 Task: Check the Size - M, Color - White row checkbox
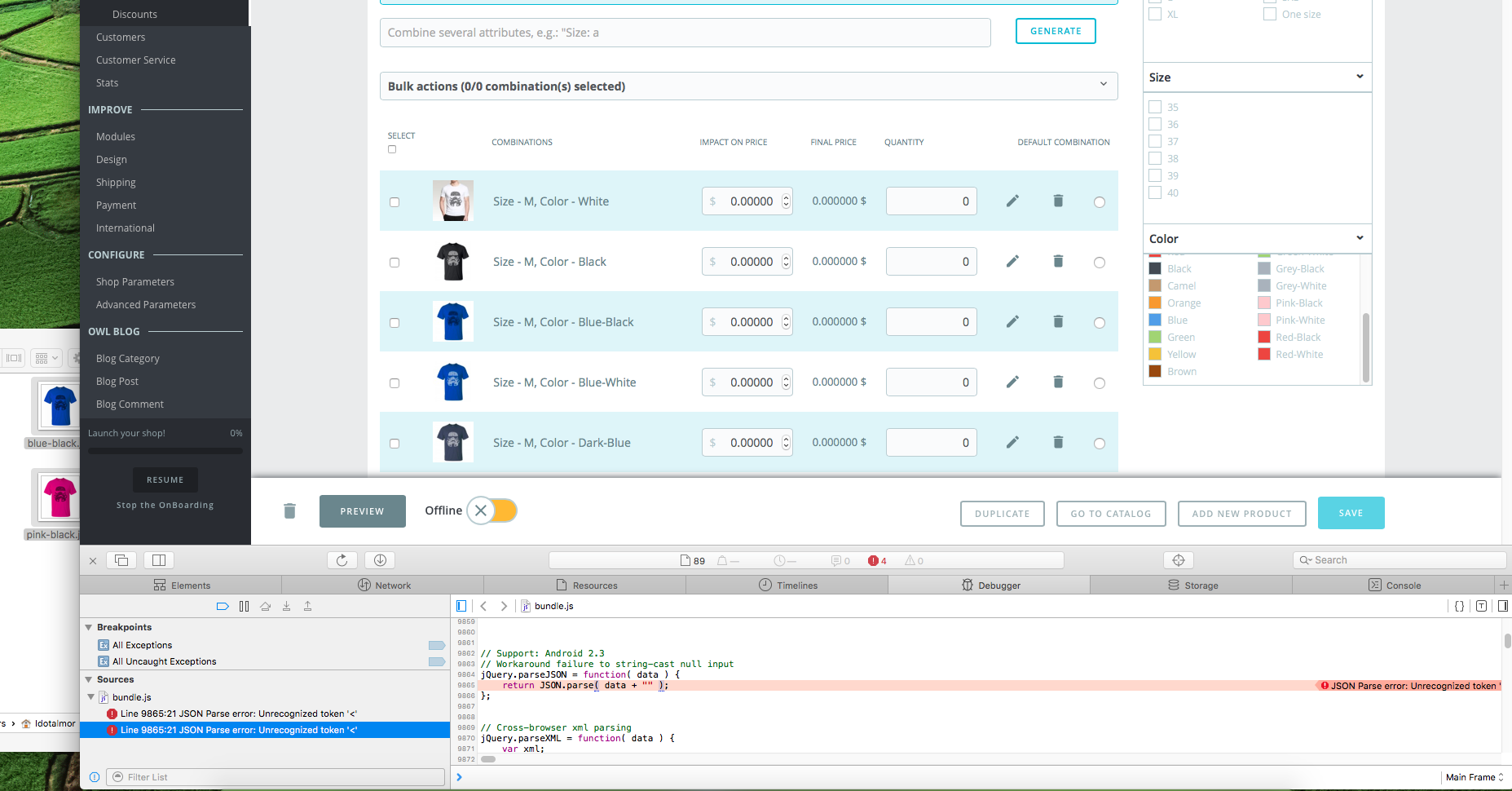(395, 202)
